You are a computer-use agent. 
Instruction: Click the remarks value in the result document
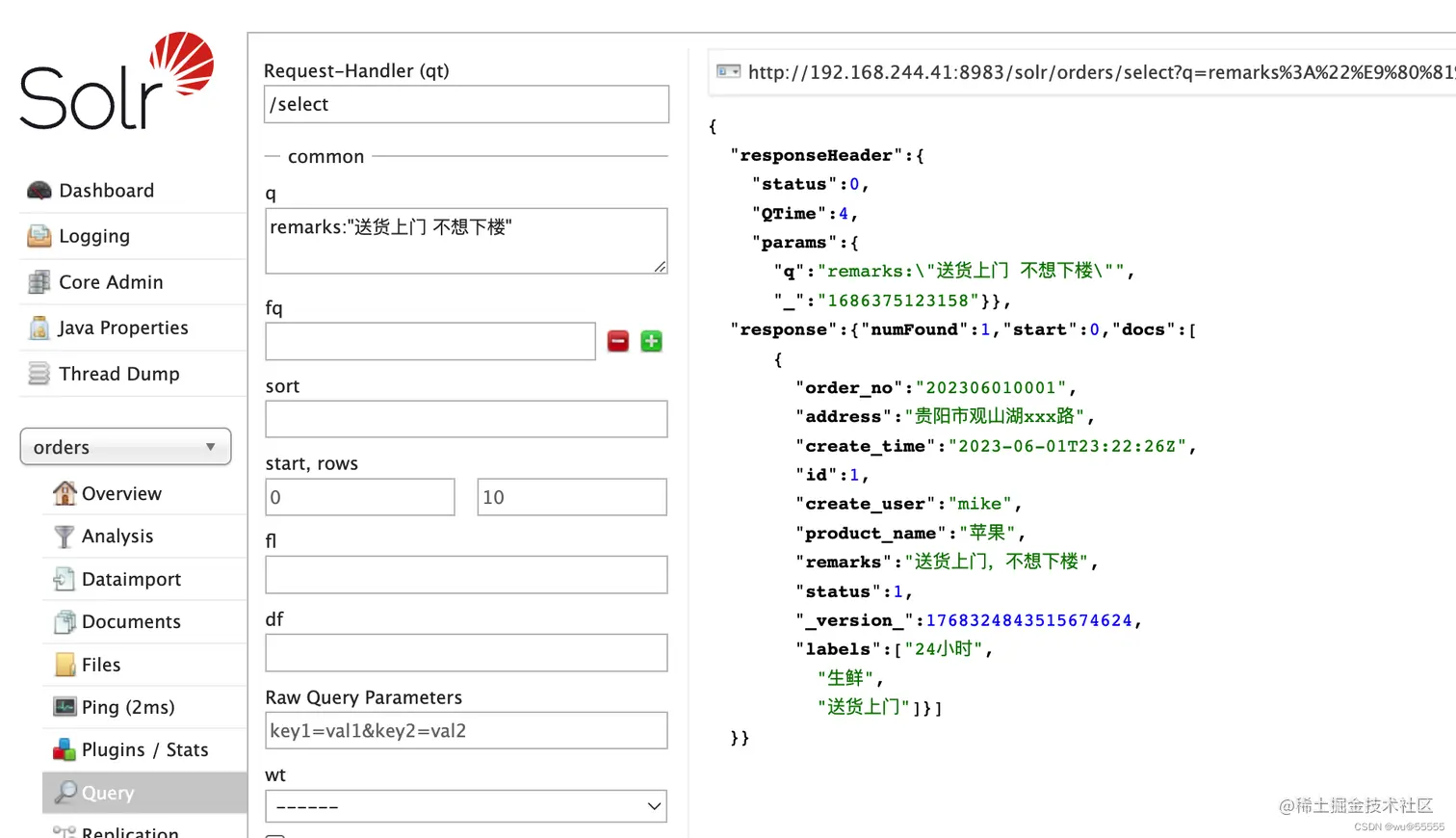point(996,562)
